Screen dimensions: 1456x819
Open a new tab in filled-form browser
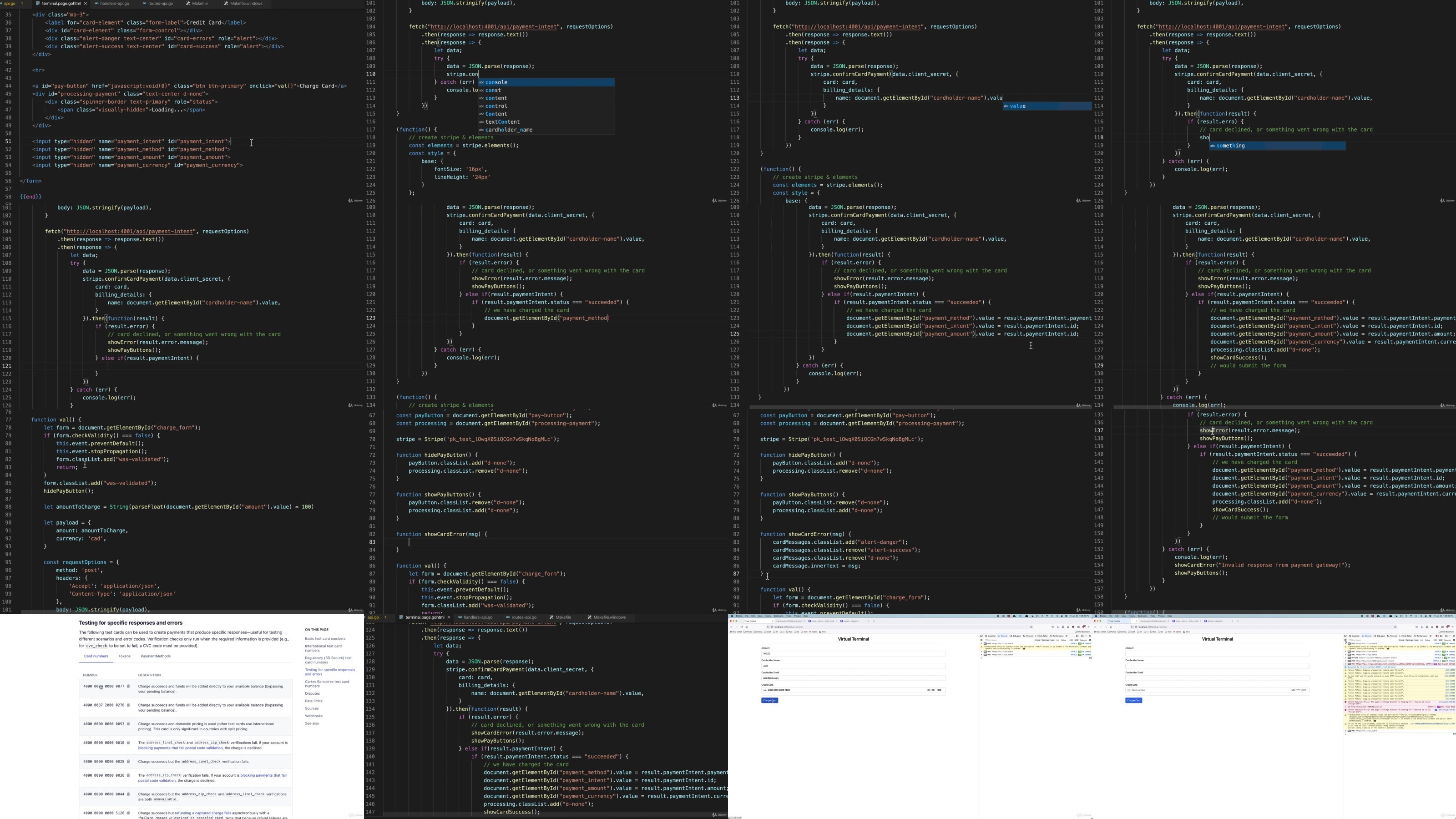pos(874,621)
